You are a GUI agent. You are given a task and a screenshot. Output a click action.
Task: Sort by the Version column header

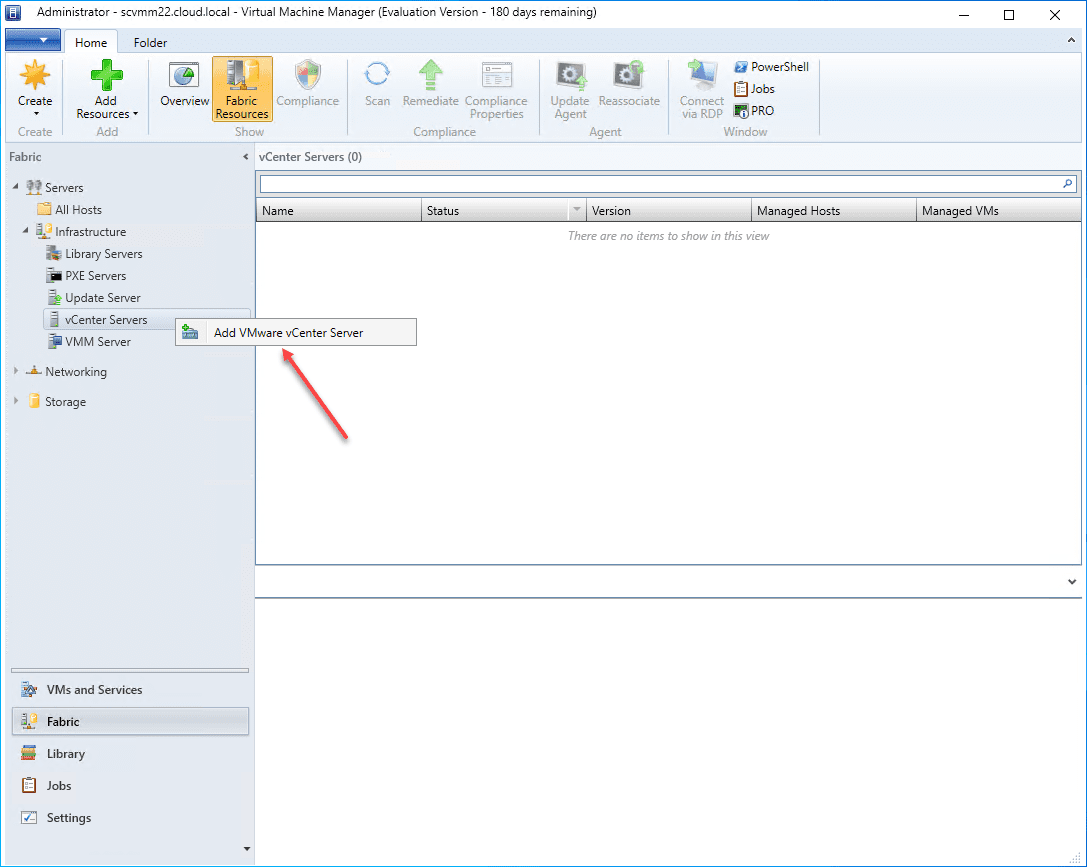[x=669, y=210]
